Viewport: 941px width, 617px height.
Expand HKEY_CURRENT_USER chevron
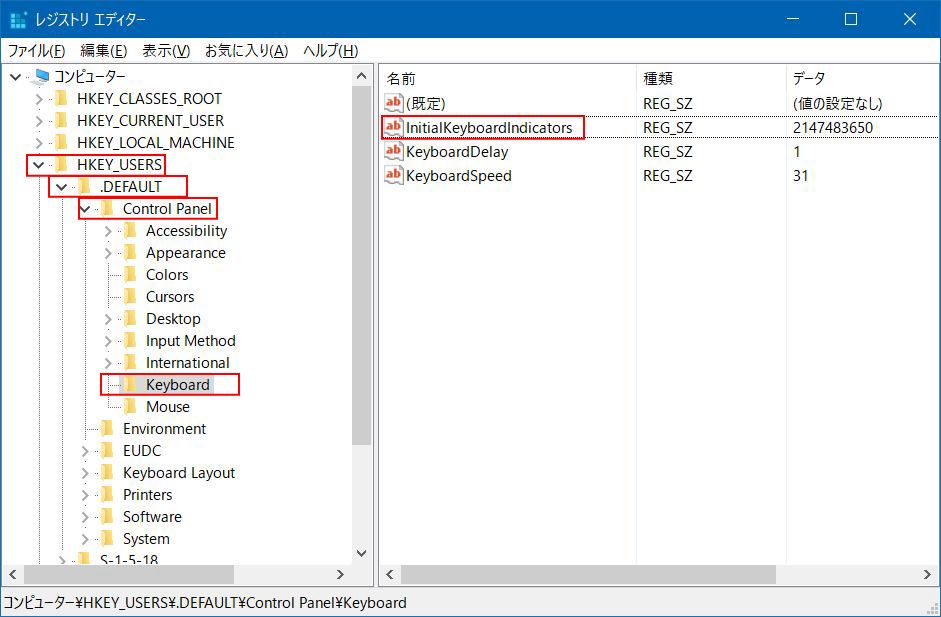[x=39, y=121]
